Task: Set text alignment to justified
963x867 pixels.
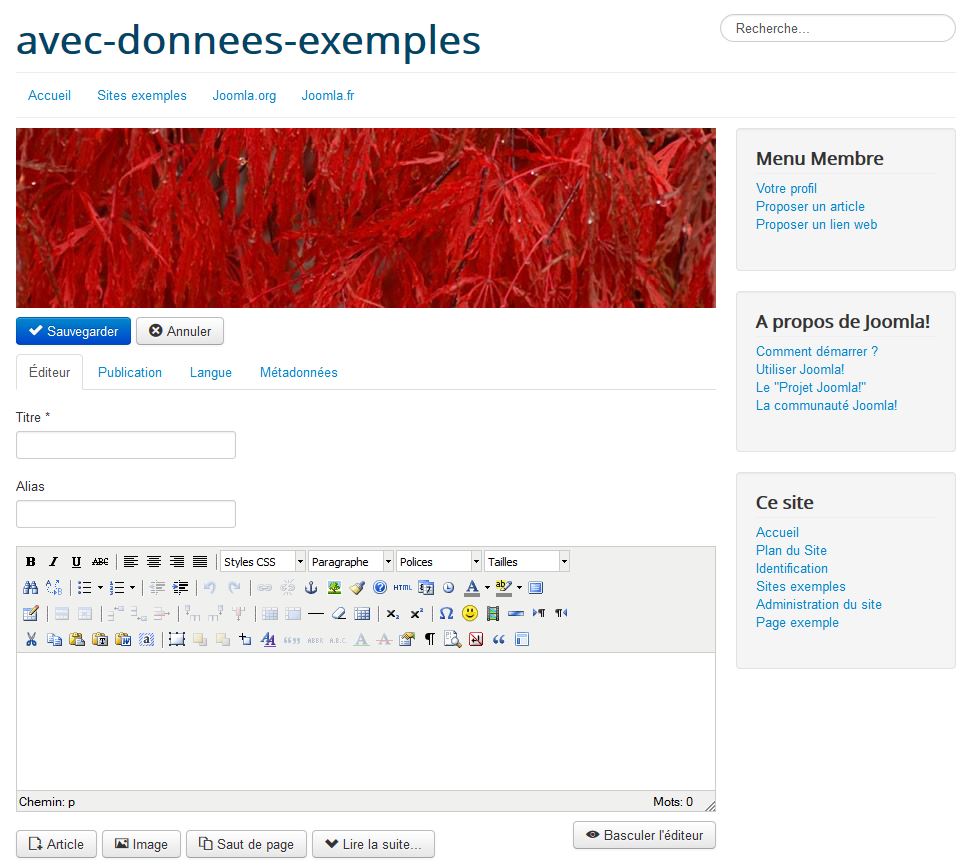Action: tap(200, 561)
